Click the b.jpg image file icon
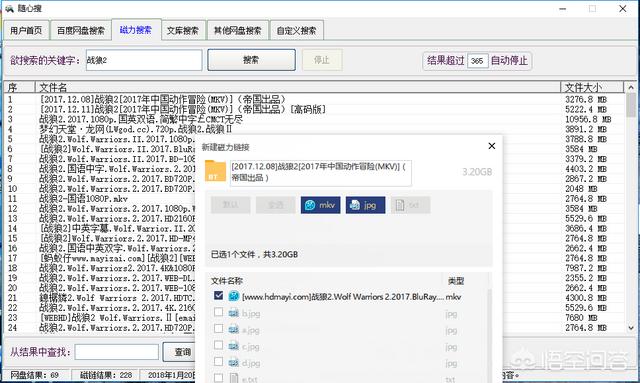The height and width of the screenshot is (383, 640). (233, 313)
